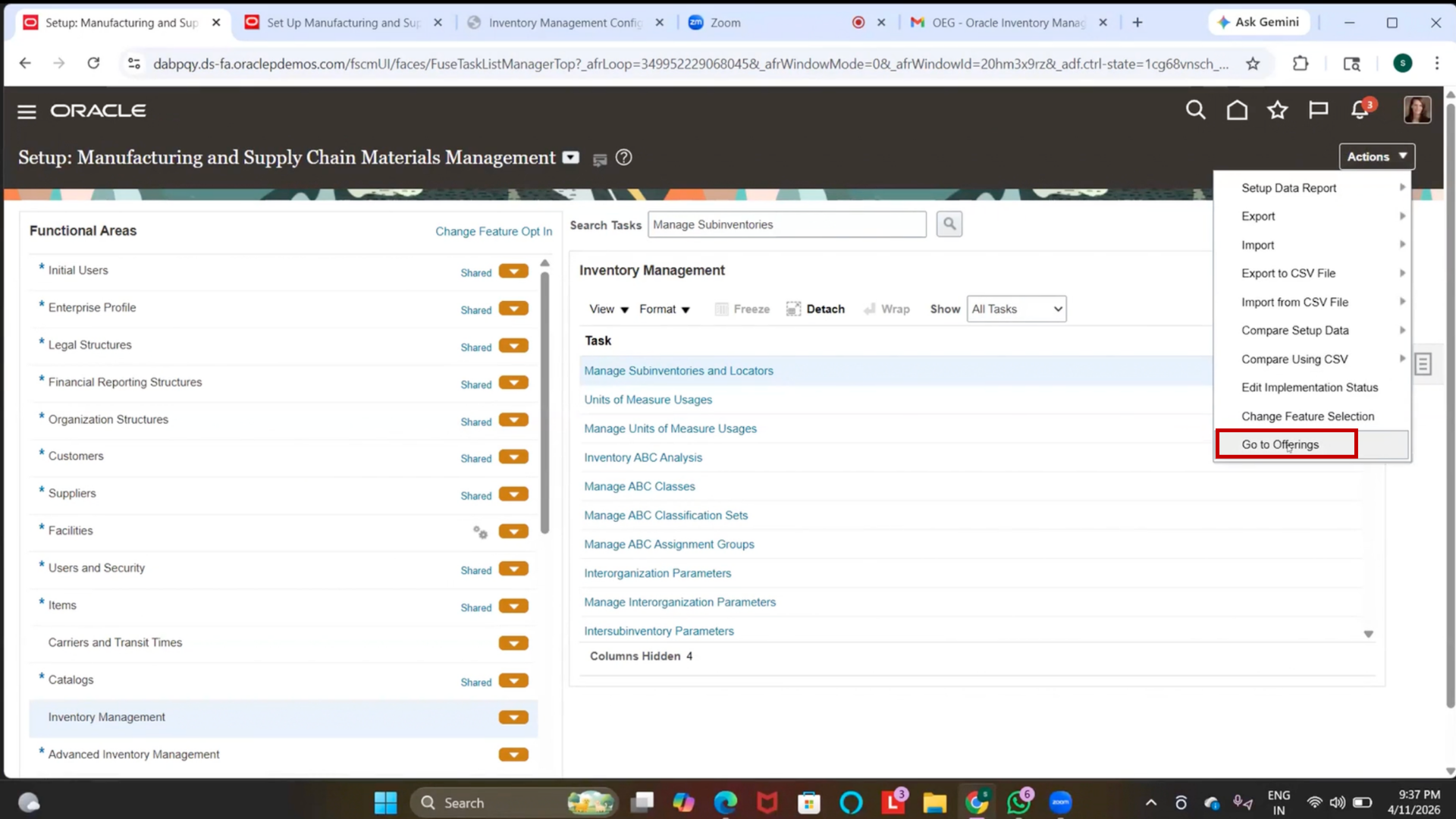The width and height of the screenshot is (1456, 819).
Task: Click the Facilities gear status icon
Action: tap(480, 532)
